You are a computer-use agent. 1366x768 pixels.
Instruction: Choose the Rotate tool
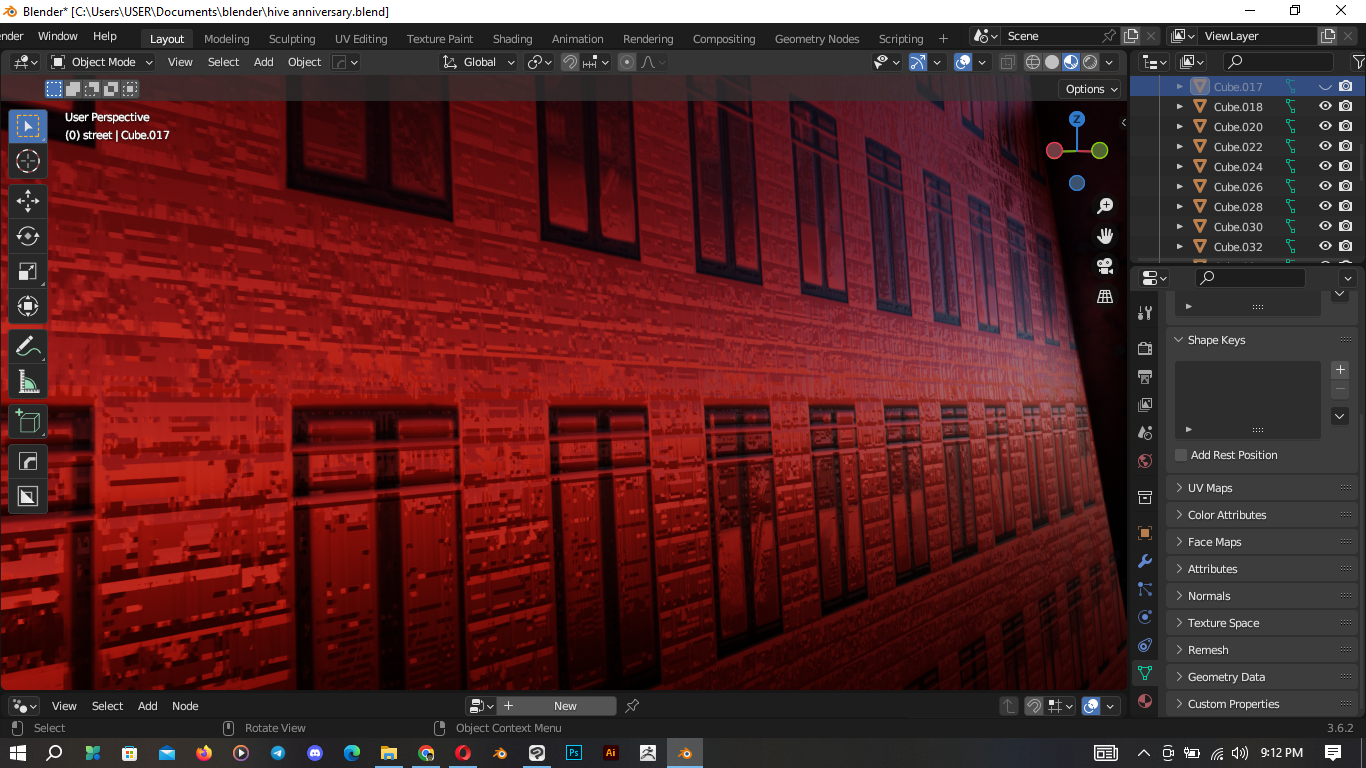27,236
